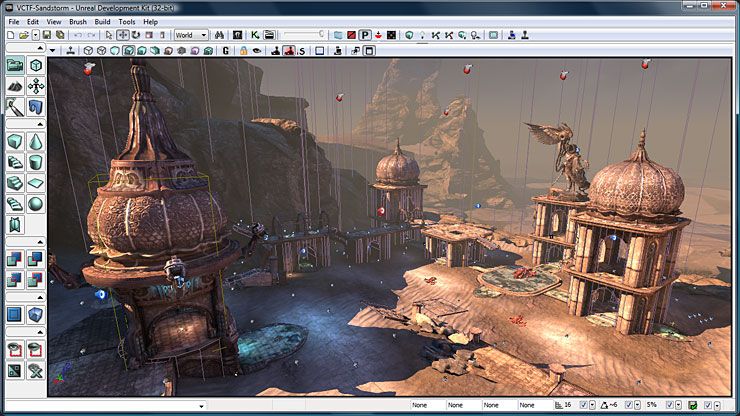The height and width of the screenshot is (416, 740).
Task: Select the translate widget move tool
Action: click(x=123, y=35)
